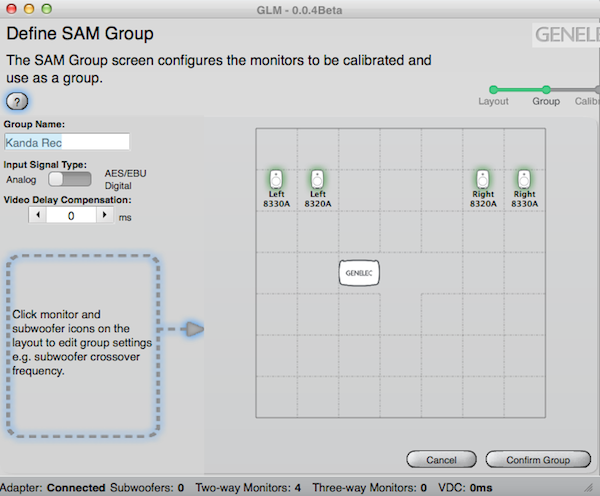Viewport: 600px width, 496px height.
Task: Click the Genelec listening position icon
Action: pyautogui.click(x=359, y=273)
